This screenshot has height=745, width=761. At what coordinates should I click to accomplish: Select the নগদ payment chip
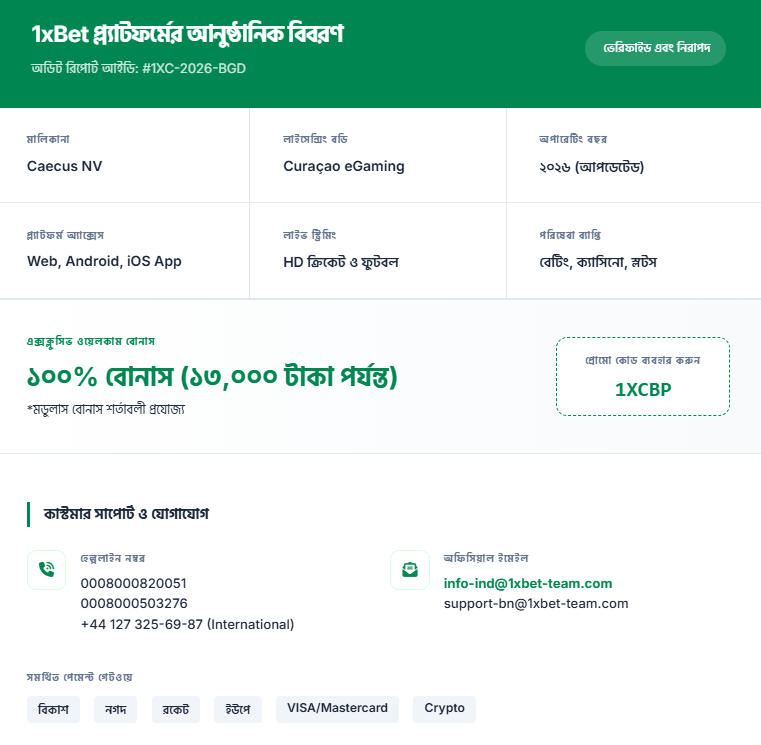coord(116,709)
